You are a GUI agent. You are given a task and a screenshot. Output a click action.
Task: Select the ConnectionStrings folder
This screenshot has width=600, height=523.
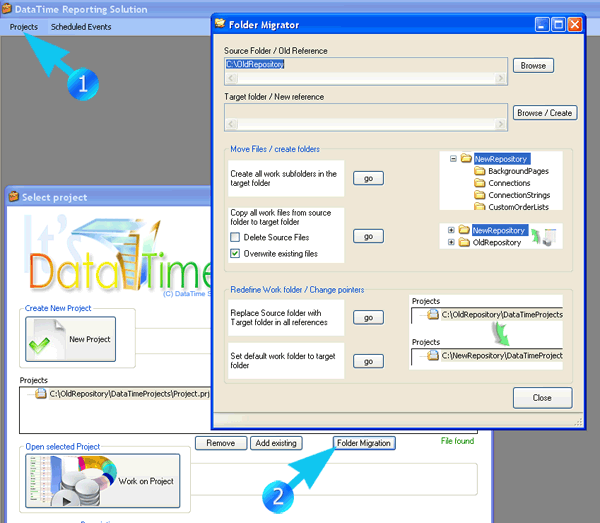tap(519, 195)
